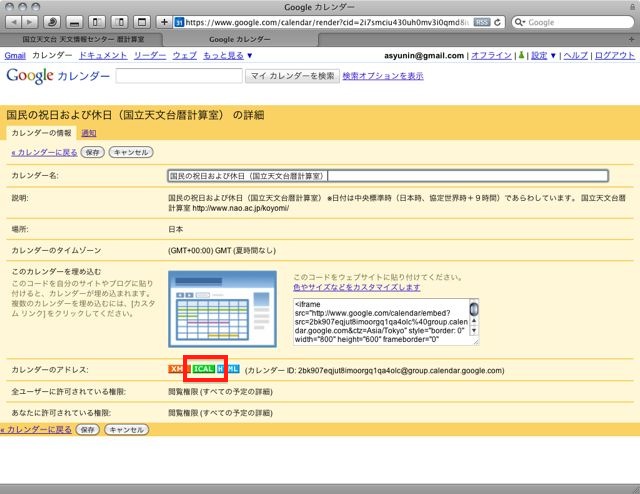640x494 pixels.
Task: Expand the もっと見る ▼ menu
Action: pos(228,55)
